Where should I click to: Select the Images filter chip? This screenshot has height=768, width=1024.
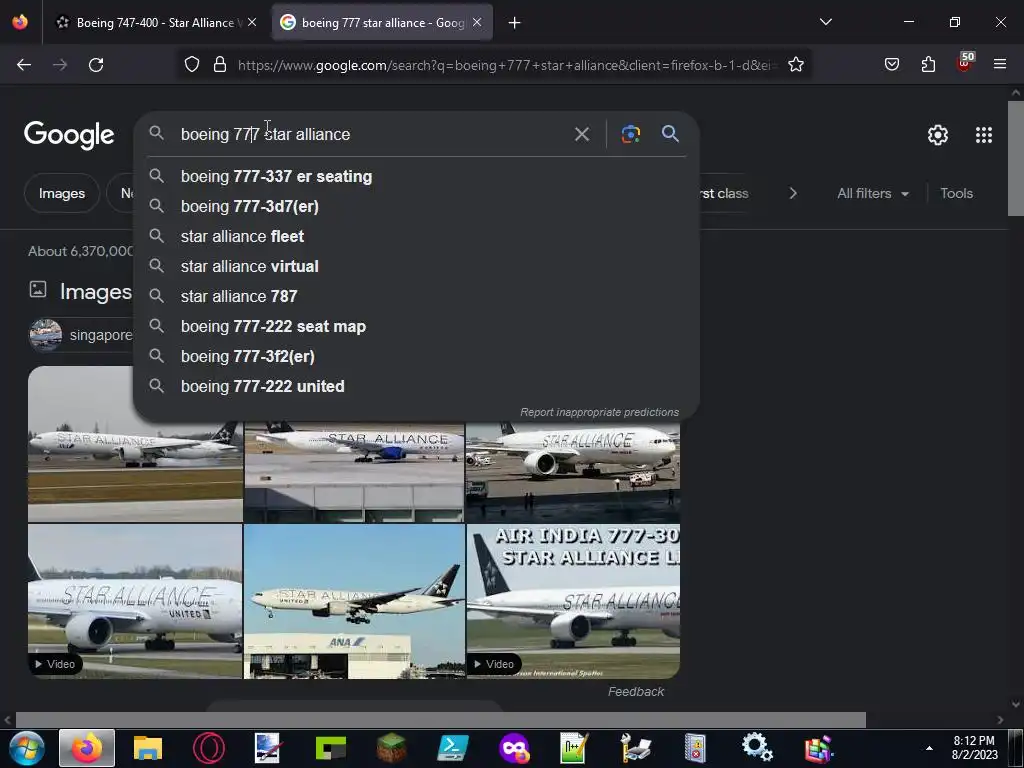point(62,193)
